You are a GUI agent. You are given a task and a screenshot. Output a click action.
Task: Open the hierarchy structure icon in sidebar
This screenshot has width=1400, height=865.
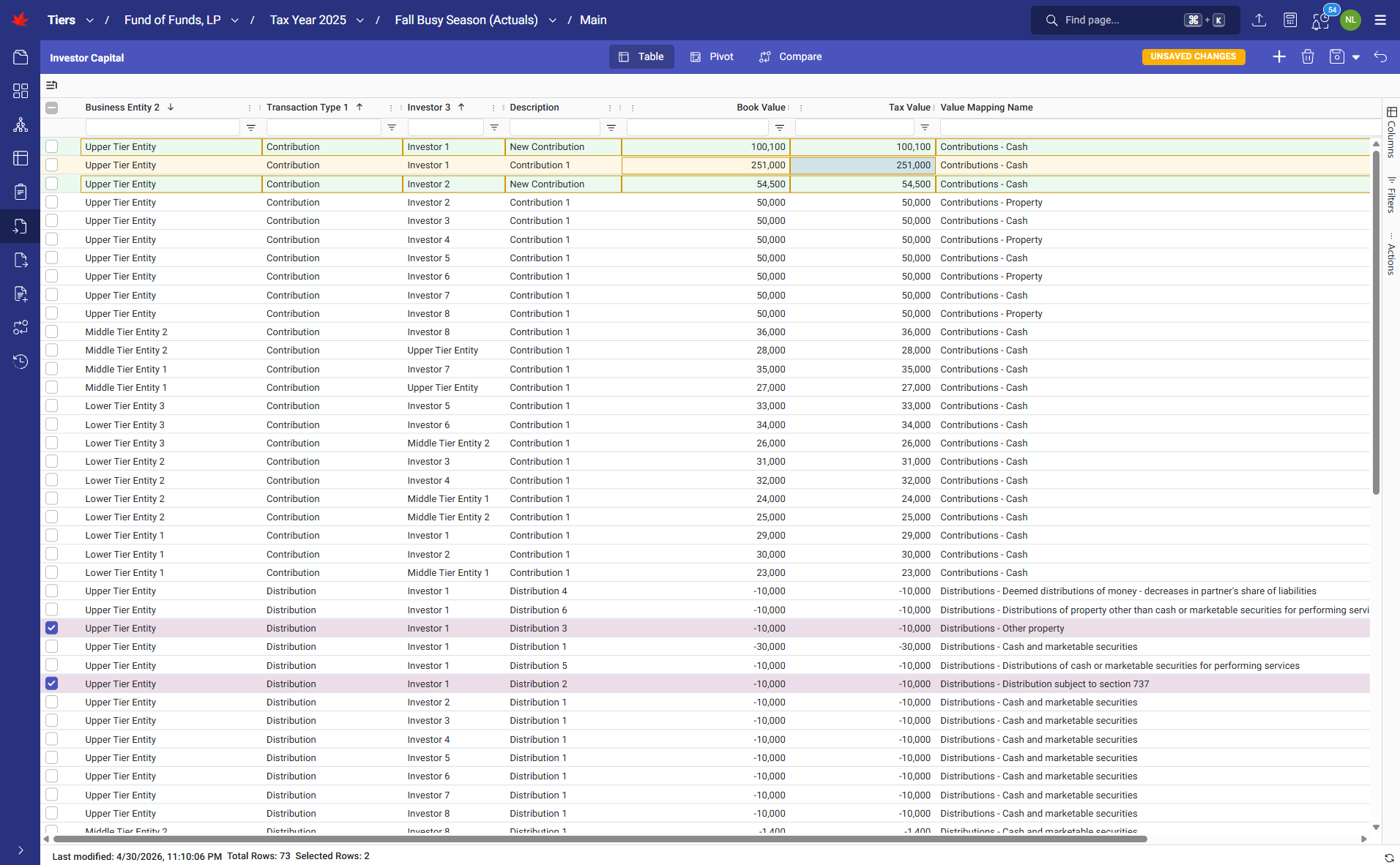pyautogui.click(x=21, y=124)
